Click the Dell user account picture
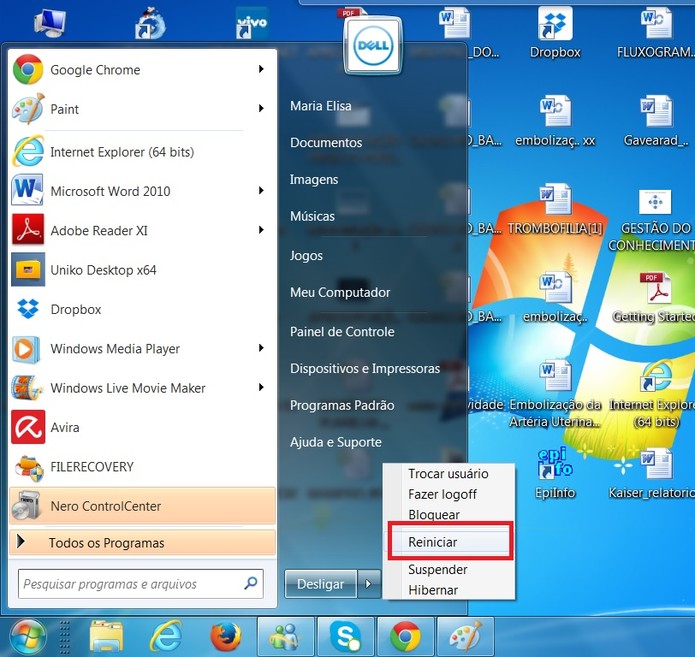This screenshot has width=695, height=657. [x=373, y=45]
